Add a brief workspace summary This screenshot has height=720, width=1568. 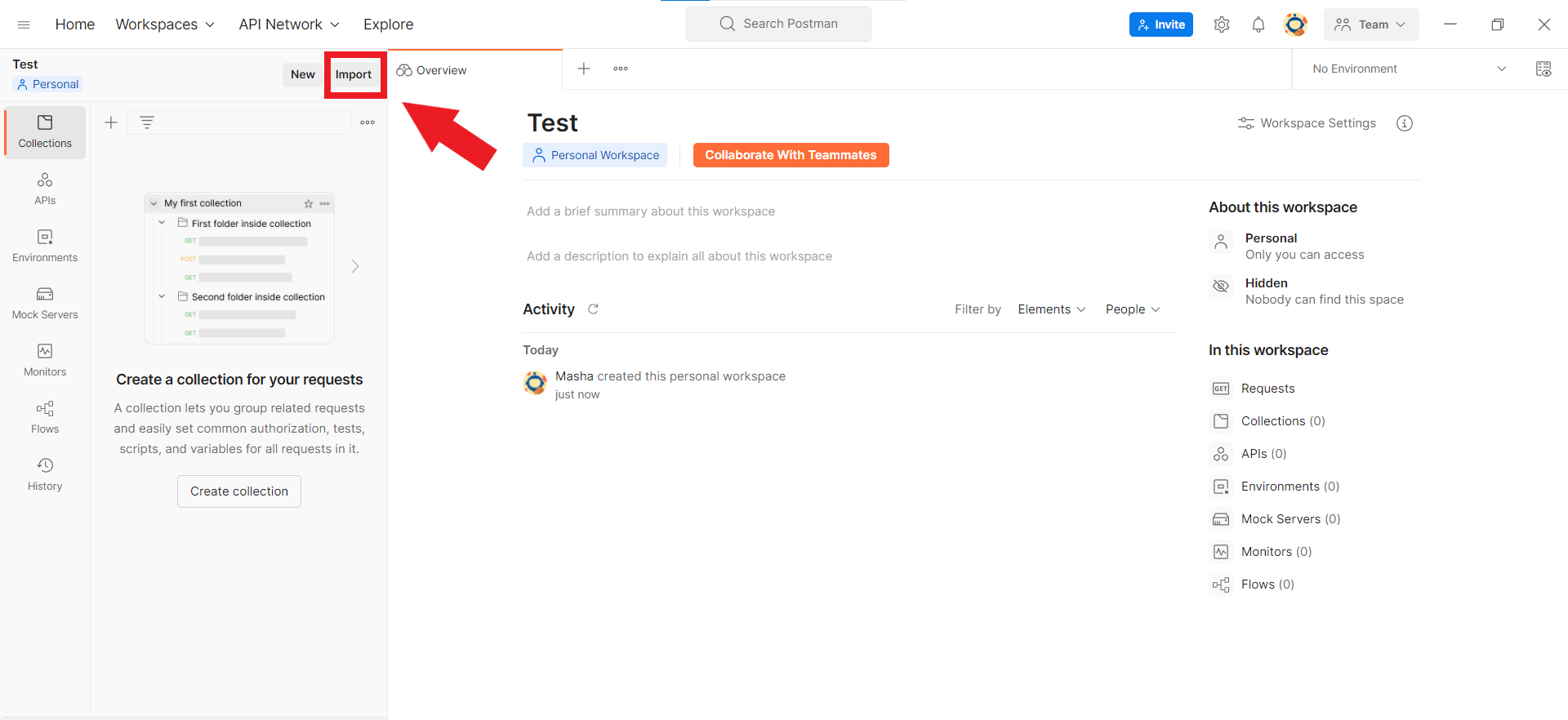click(x=651, y=211)
